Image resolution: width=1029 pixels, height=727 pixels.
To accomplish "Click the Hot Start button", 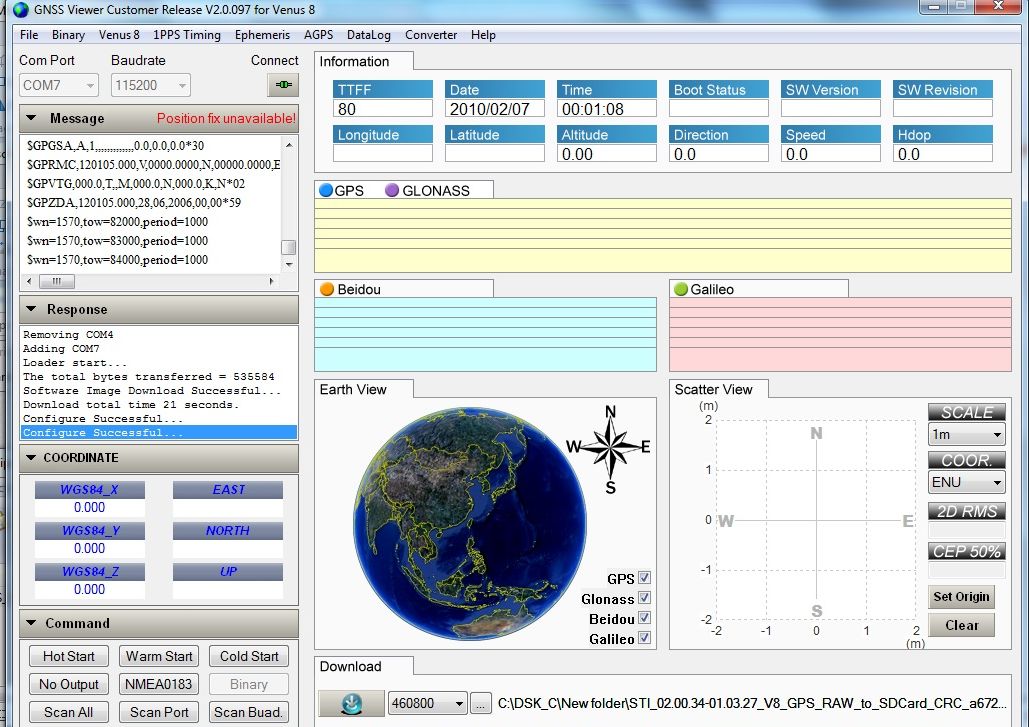I will [69, 656].
